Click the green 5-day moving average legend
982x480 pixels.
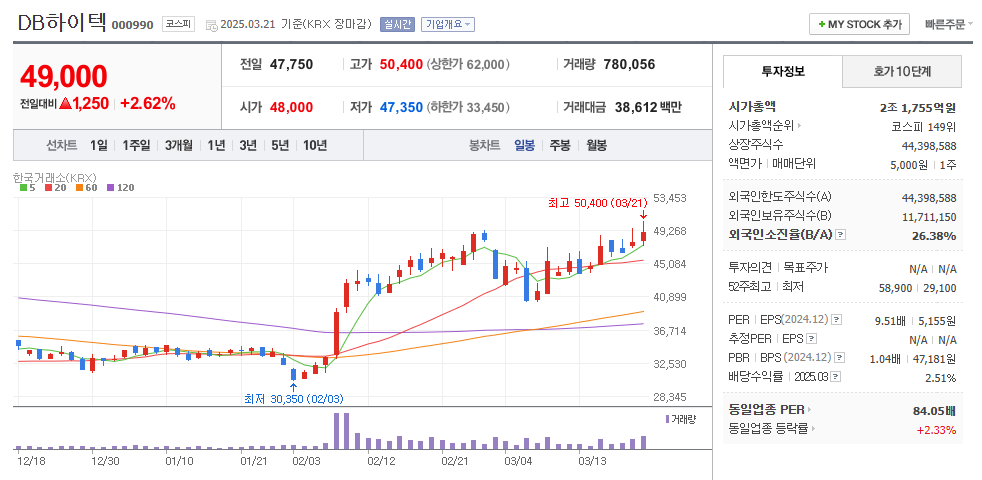[26, 187]
